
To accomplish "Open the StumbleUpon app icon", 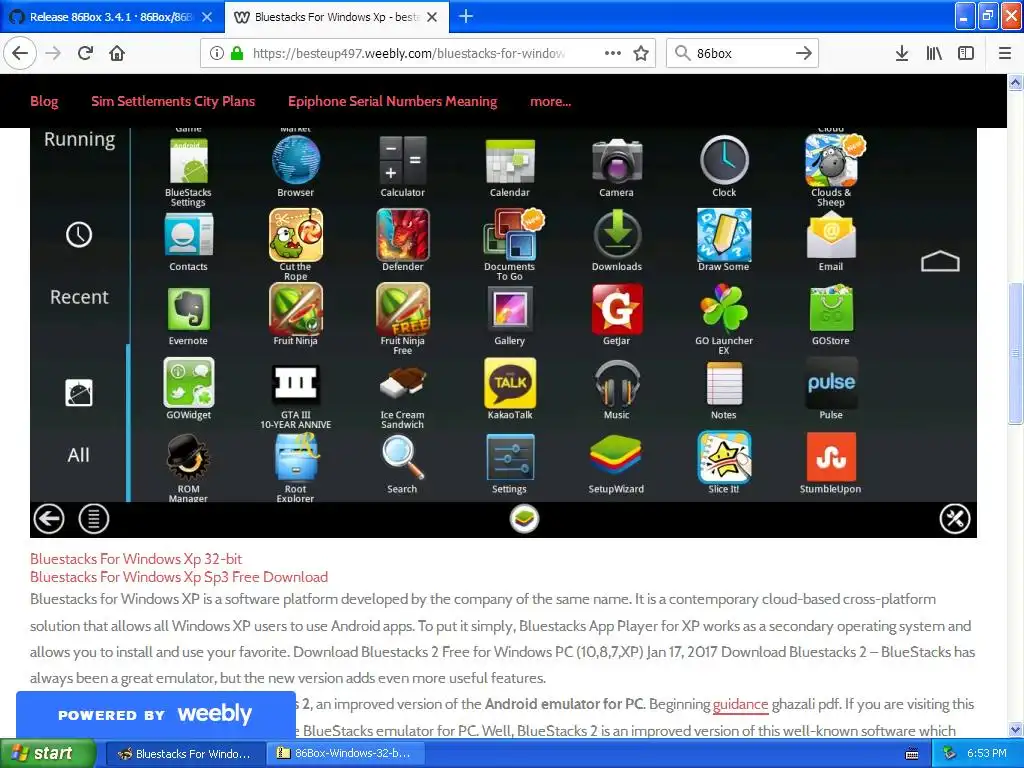I will point(831,458).
